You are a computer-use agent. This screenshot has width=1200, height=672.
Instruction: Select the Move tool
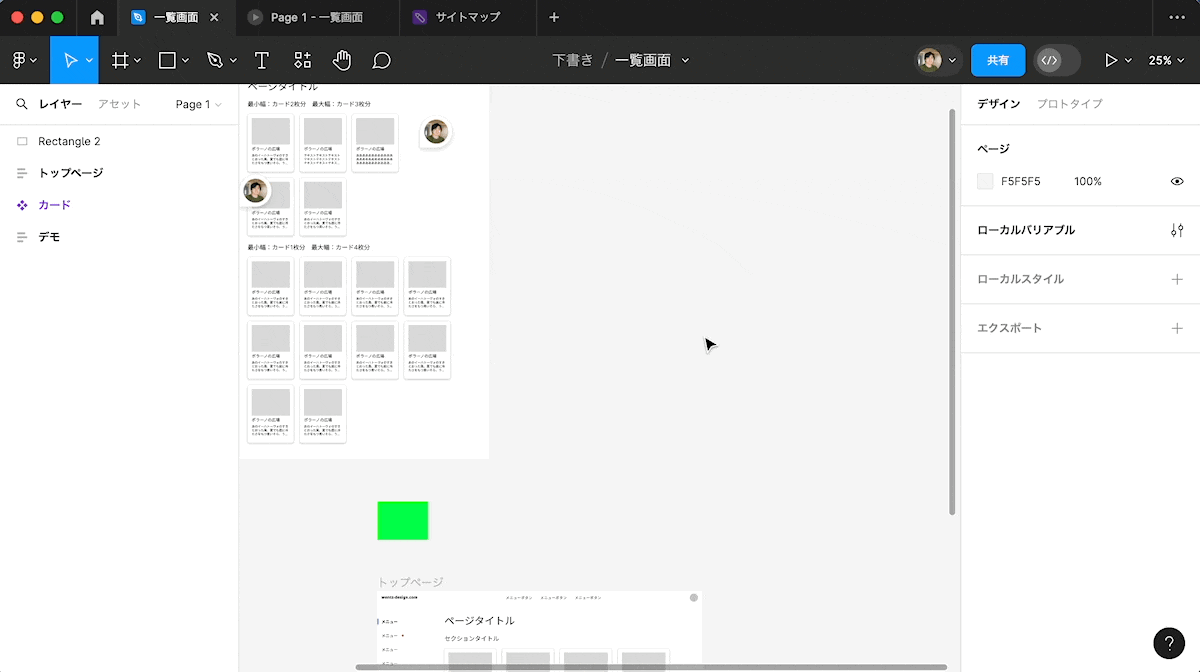point(70,60)
